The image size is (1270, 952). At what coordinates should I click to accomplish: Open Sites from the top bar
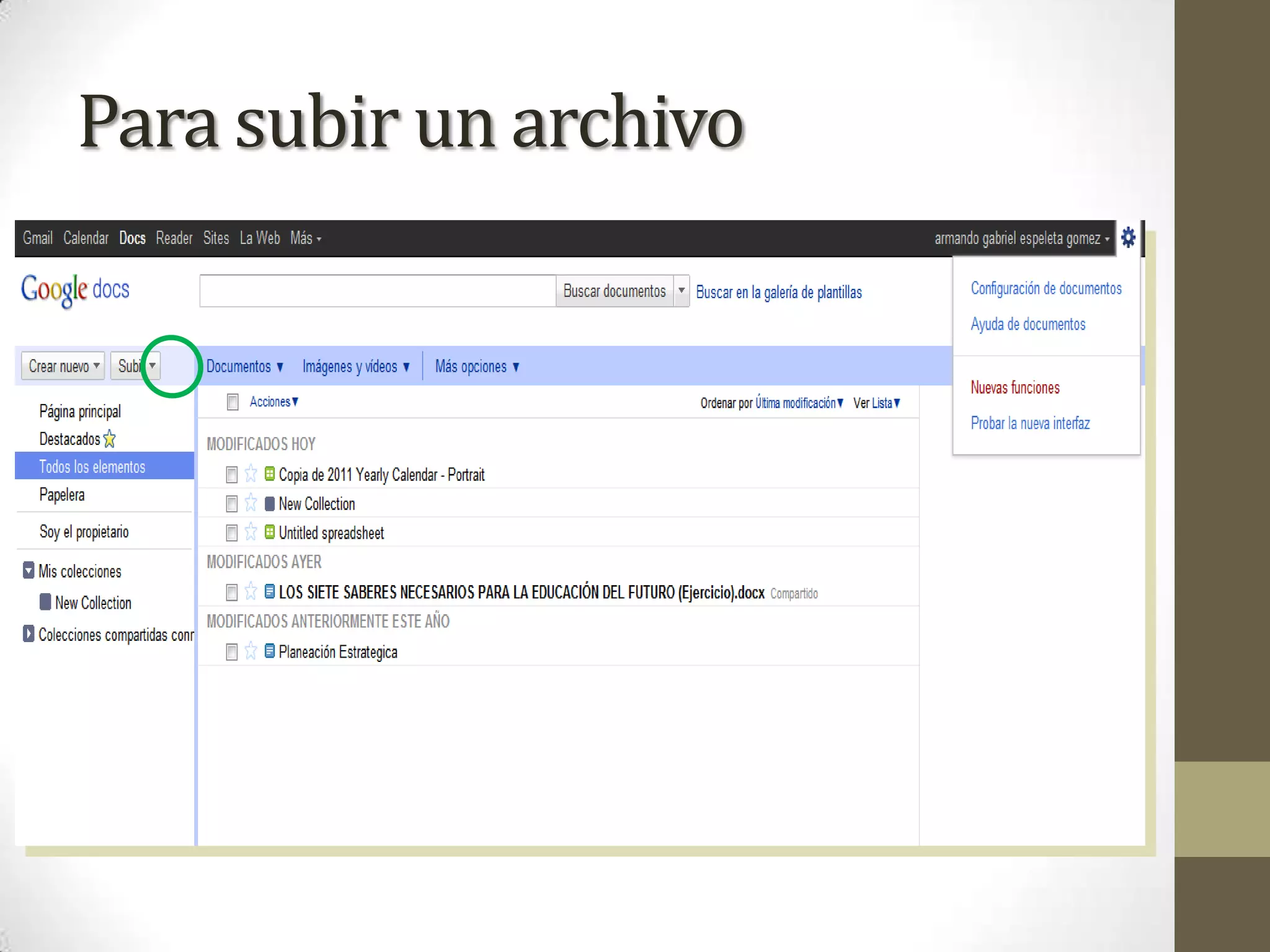[216, 238]
